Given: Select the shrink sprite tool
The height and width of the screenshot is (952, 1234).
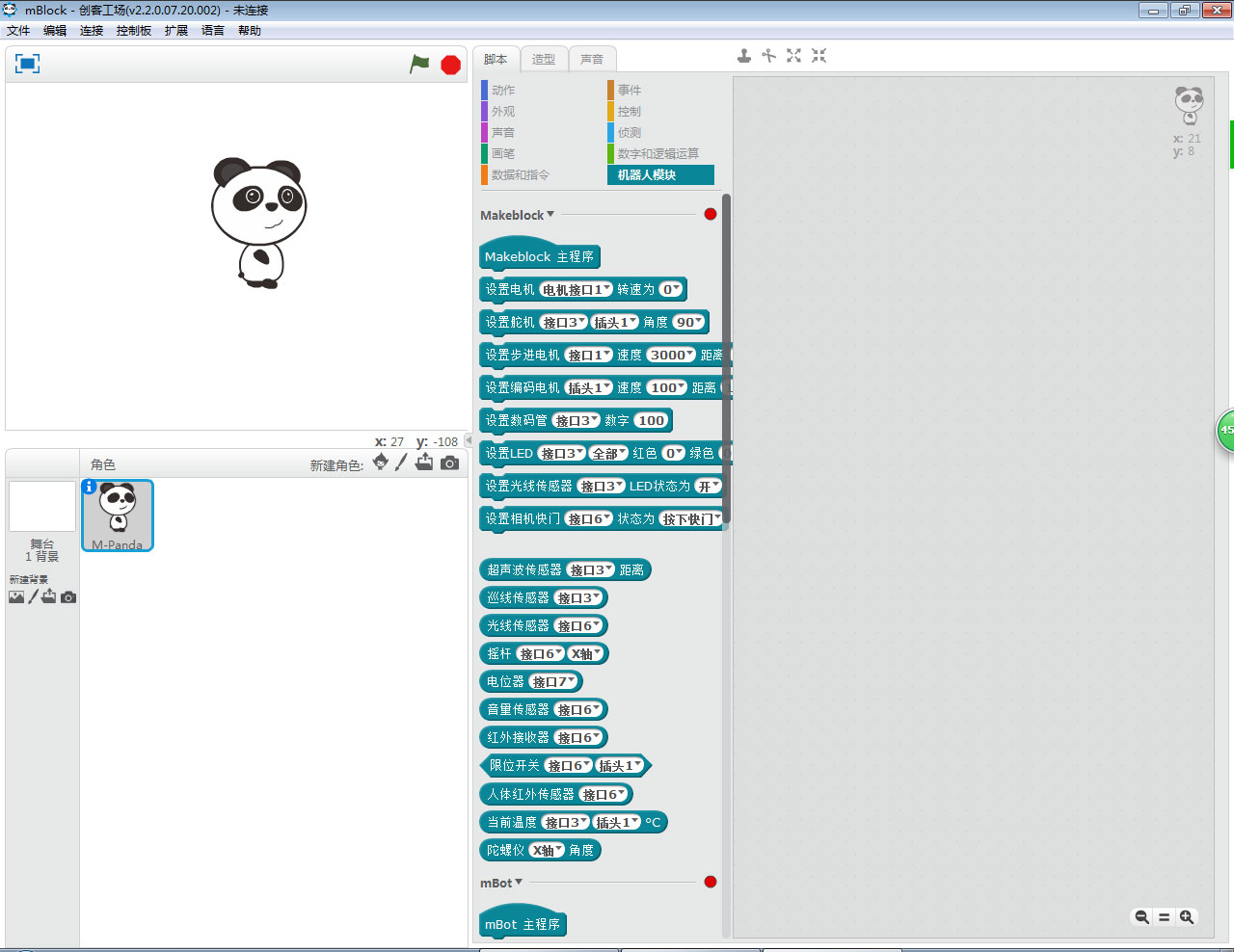Looking at the screenshot, I should coord(818,56).
